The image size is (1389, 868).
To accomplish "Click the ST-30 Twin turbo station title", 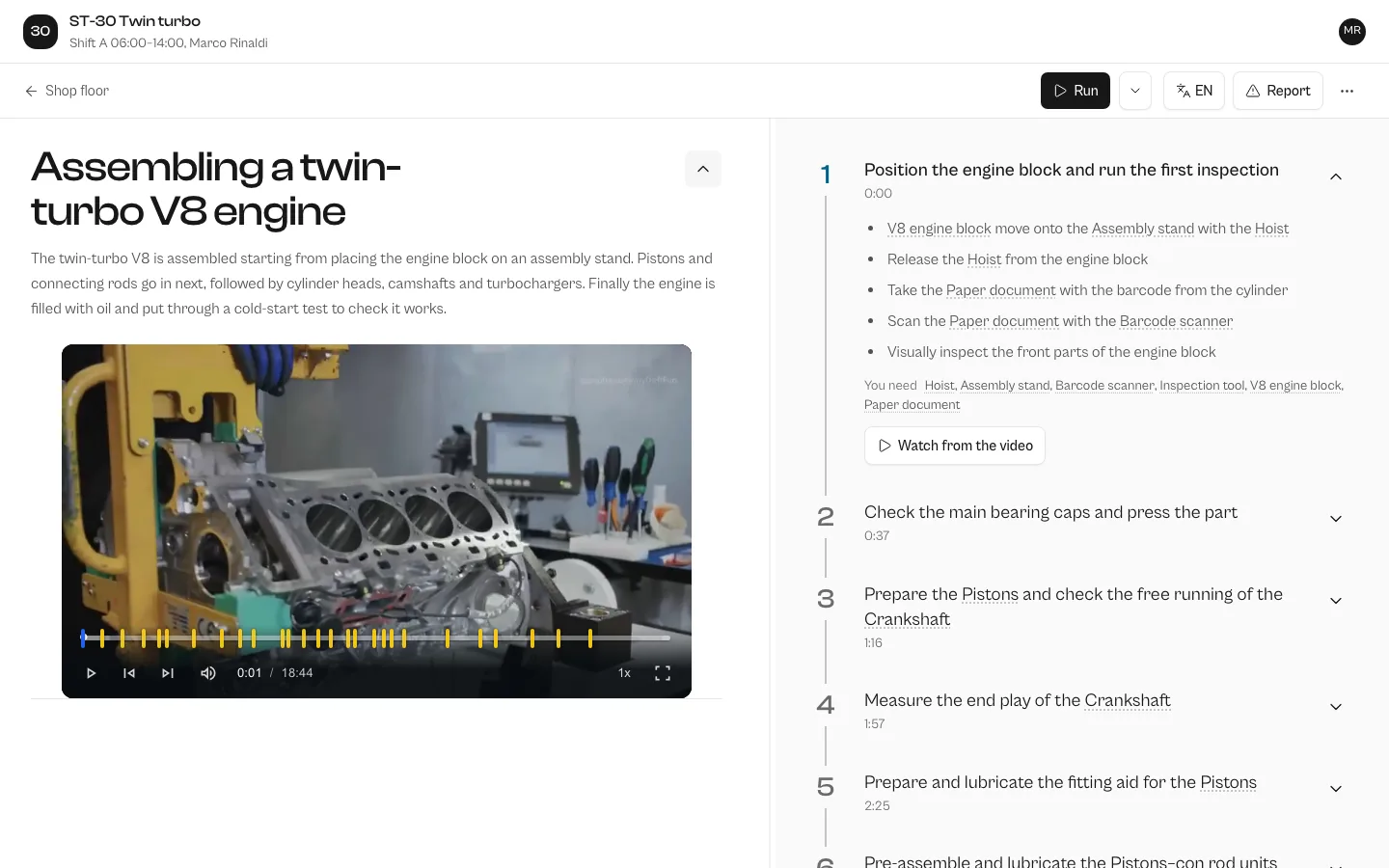I will click(x=135, y=21).
